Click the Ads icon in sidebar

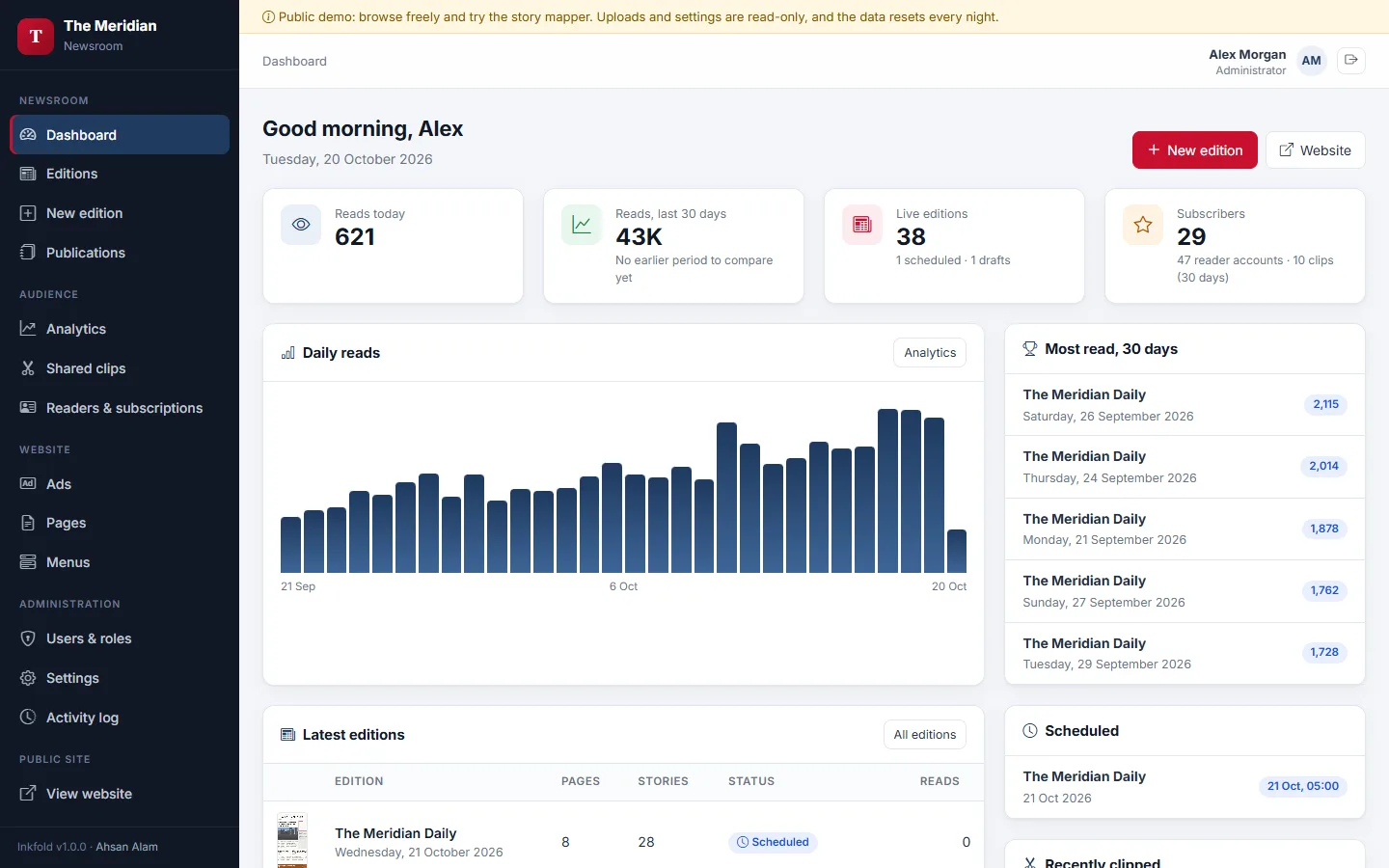(x=28, y=484)
